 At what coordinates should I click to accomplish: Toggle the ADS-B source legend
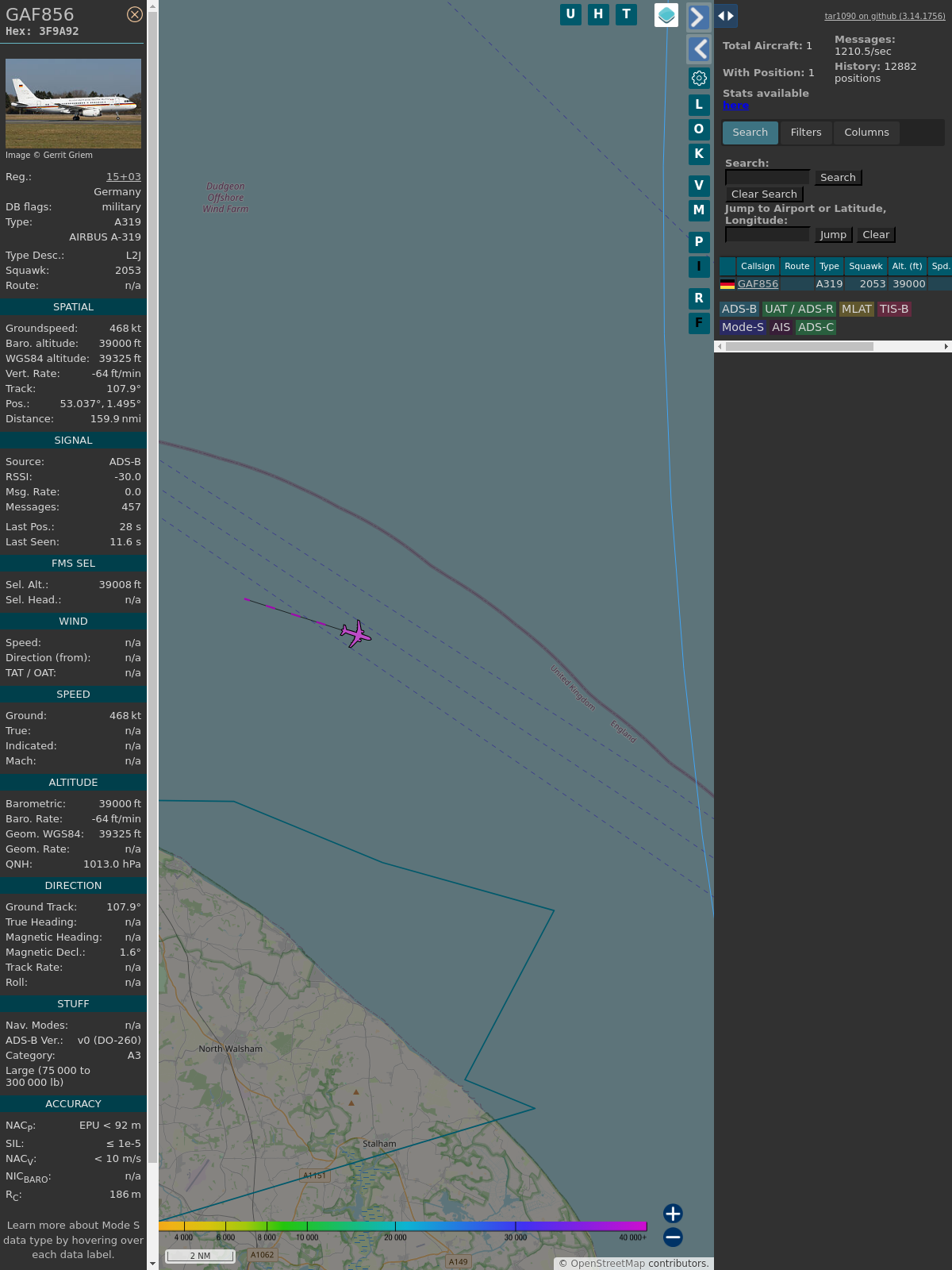point(739,310)
